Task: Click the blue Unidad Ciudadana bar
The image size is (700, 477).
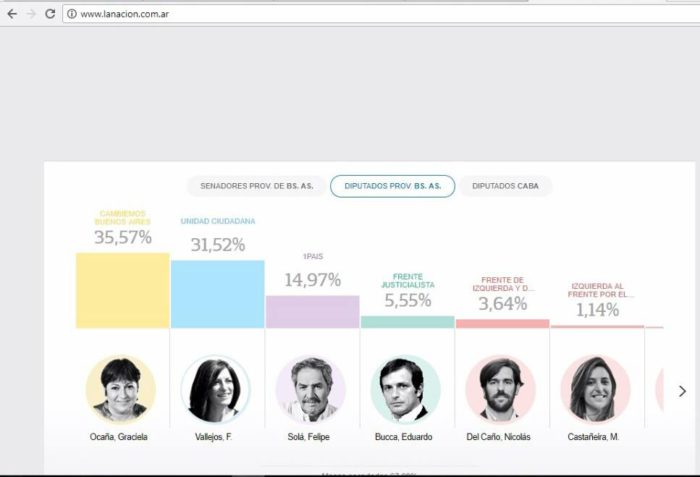Action: point(217,294)
